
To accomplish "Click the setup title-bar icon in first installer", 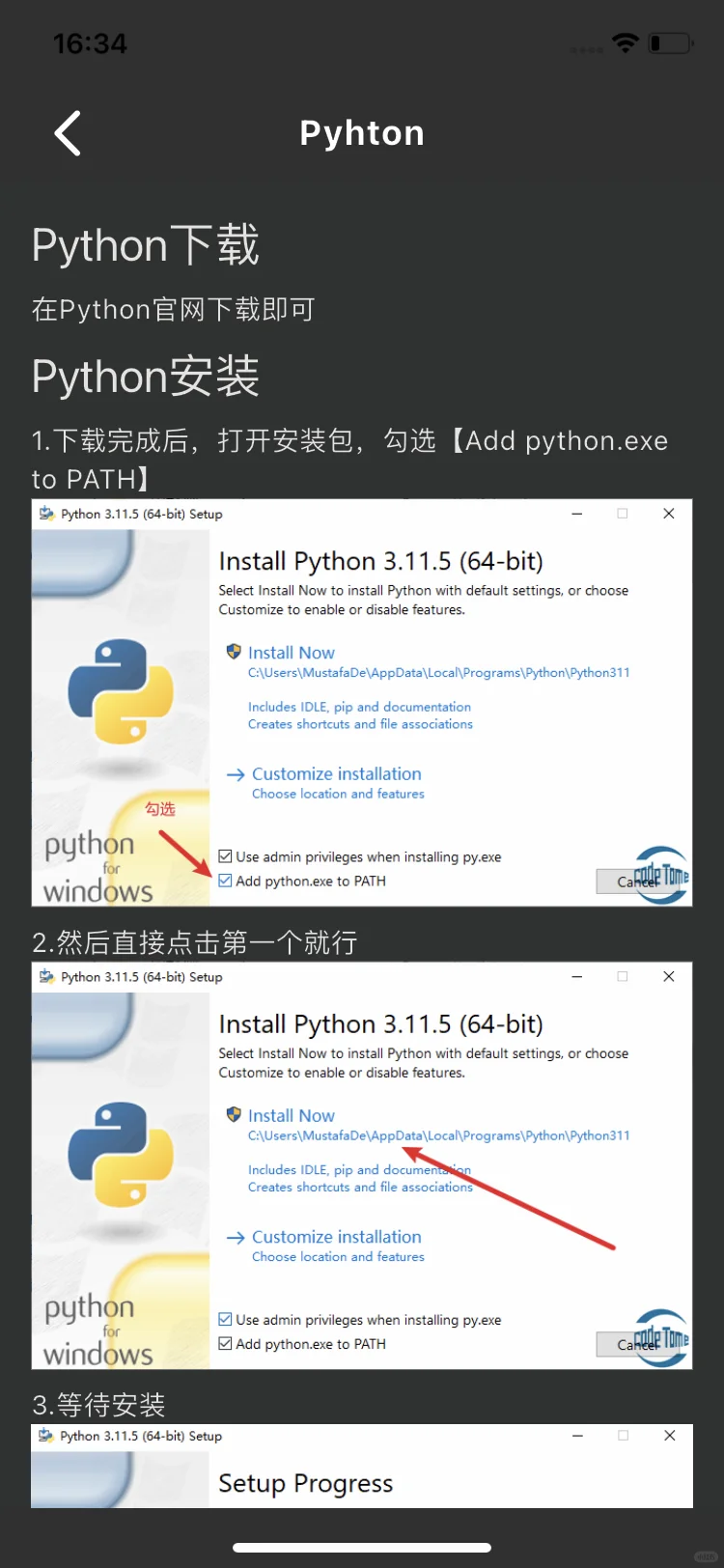I will 46,514.
